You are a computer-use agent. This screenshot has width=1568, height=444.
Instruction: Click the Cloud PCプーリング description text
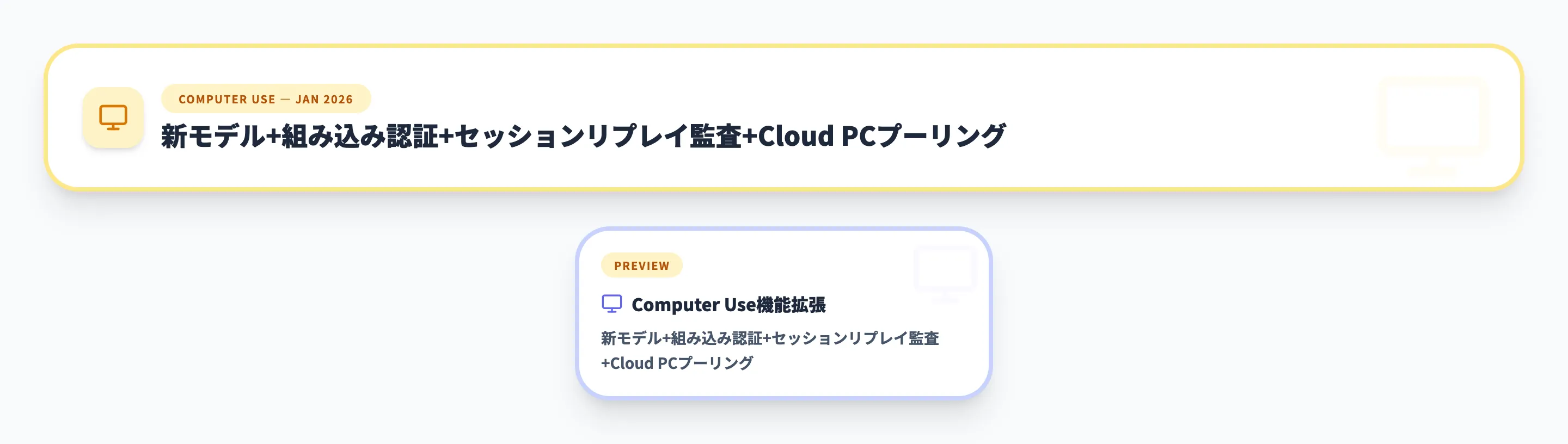pyautogui.click(x=677, y=363)
